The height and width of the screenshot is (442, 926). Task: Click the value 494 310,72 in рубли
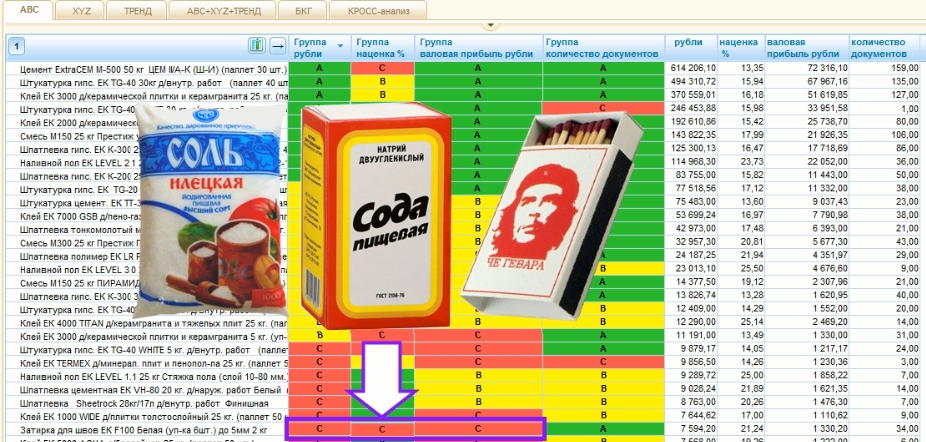(694, 81)
